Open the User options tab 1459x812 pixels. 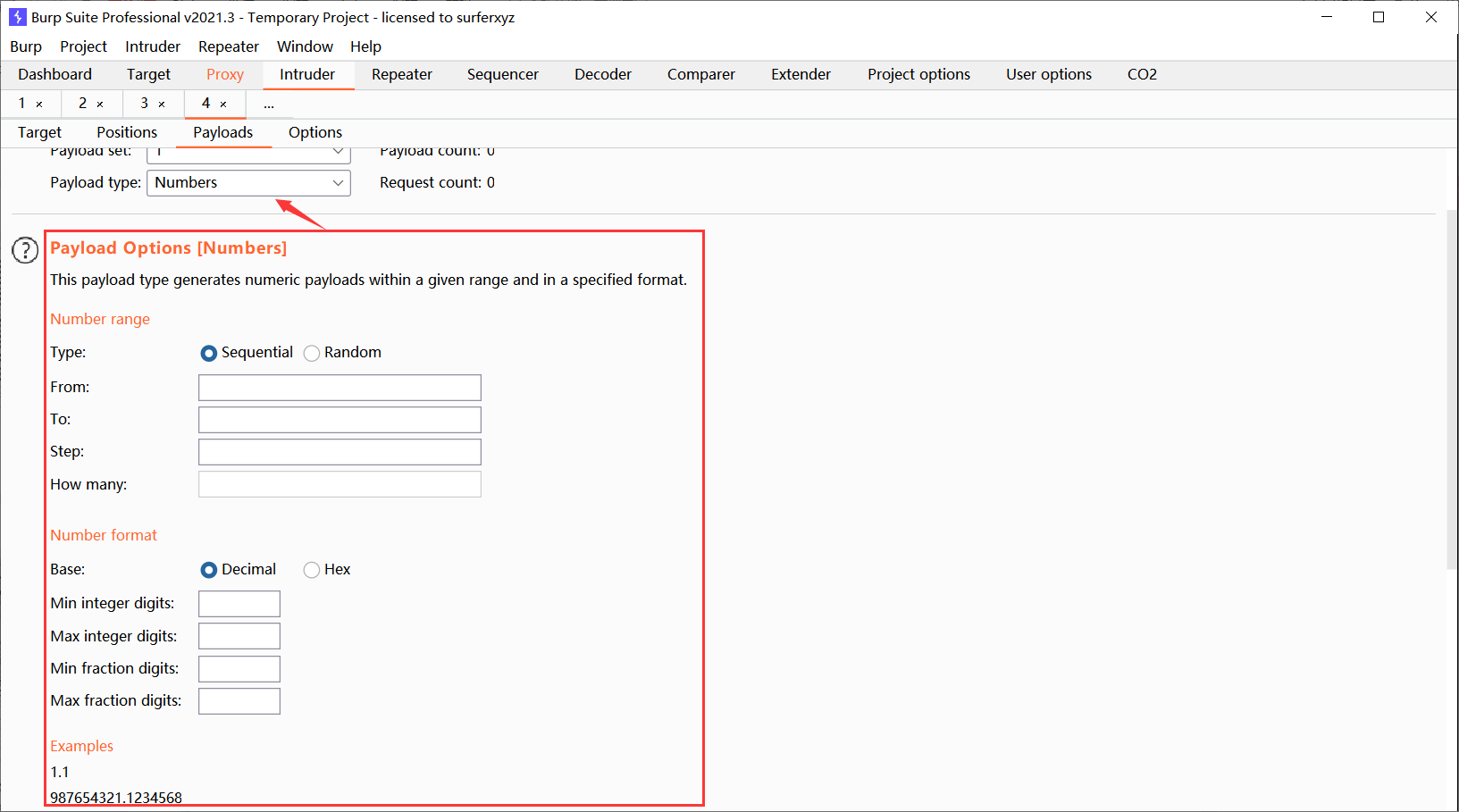point(1049,75)
